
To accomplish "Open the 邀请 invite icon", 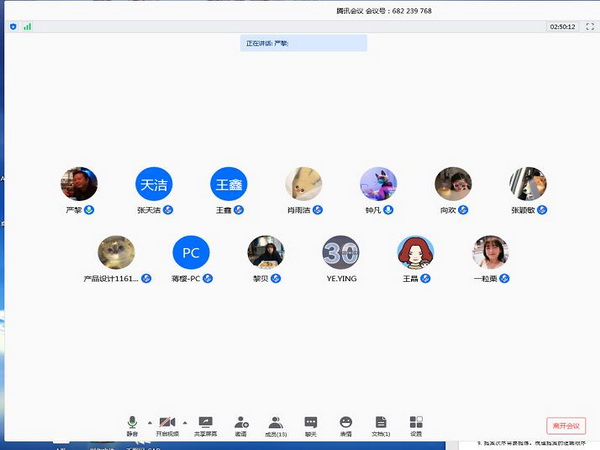I will point(241,425).
